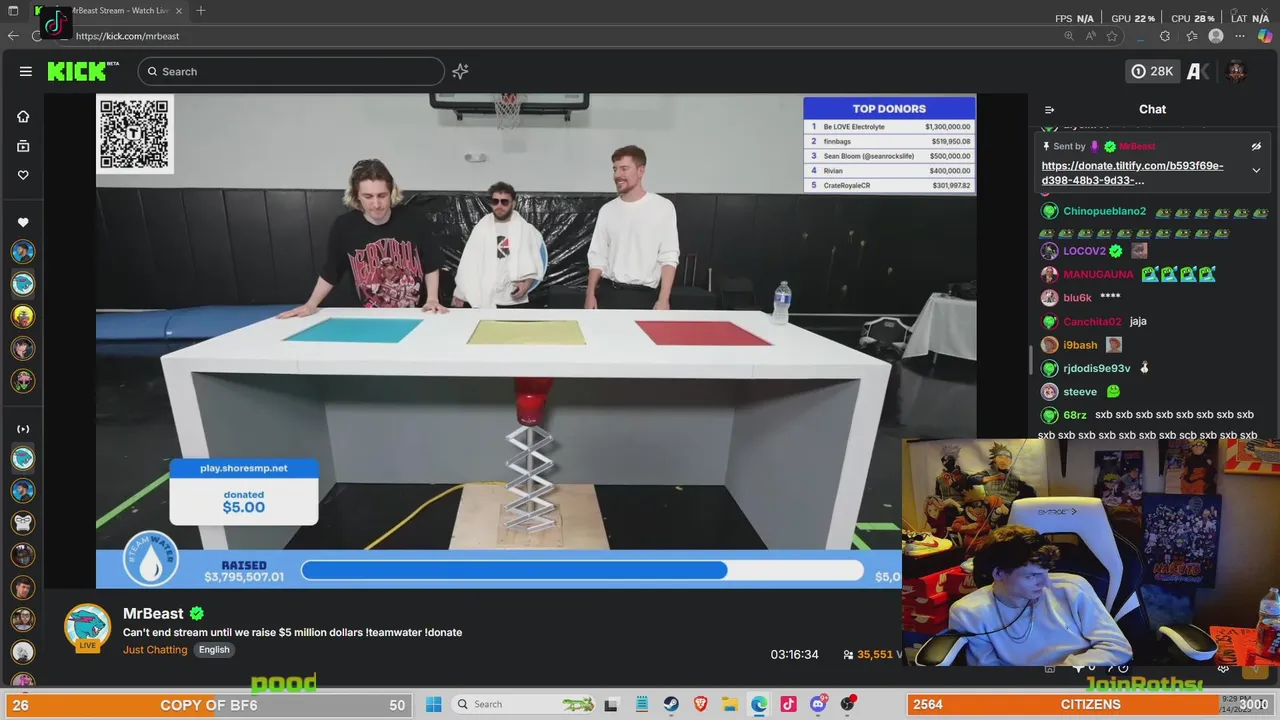Open a new browser tab
This screenshot has height=720, width=1280.
click(201, 11)
